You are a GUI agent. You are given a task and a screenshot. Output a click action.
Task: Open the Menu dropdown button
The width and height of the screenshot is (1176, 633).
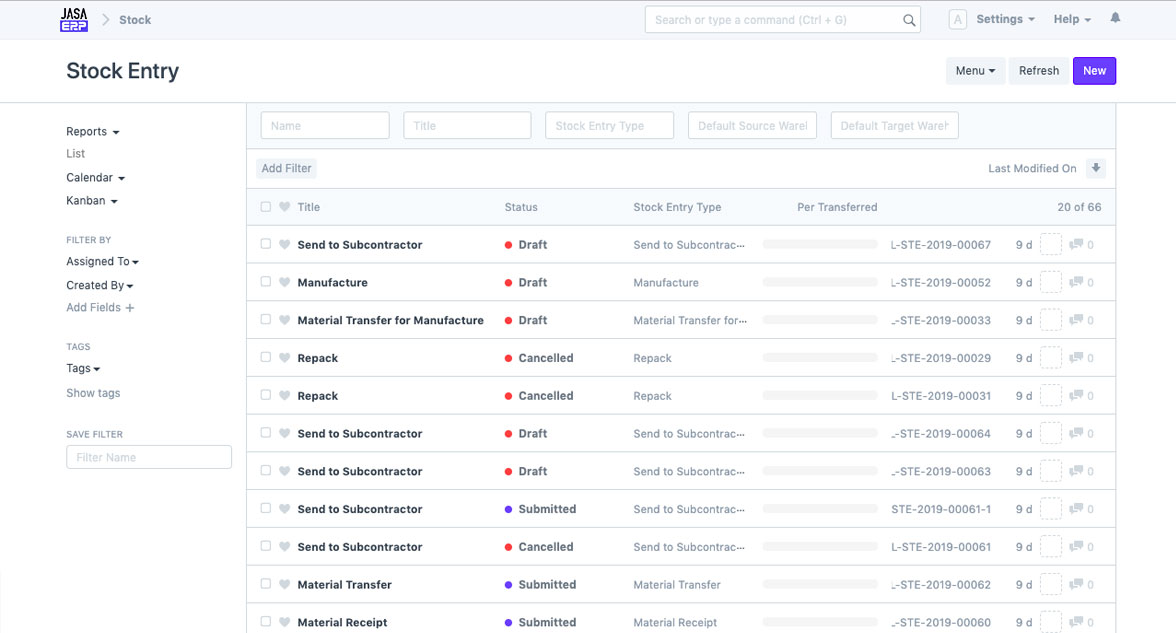pos(975,71)
